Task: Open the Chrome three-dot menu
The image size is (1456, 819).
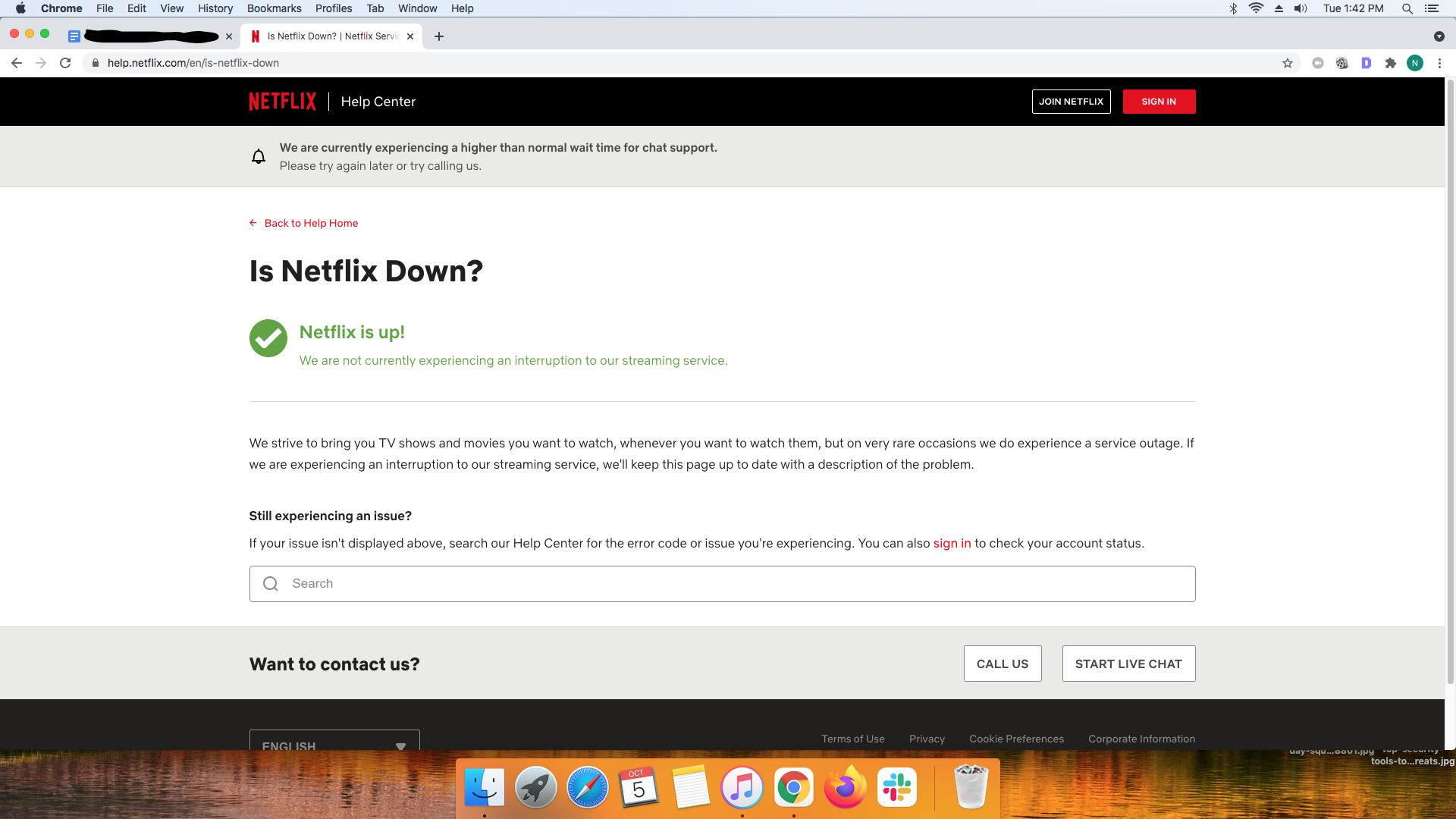Action: (1439, 63)
